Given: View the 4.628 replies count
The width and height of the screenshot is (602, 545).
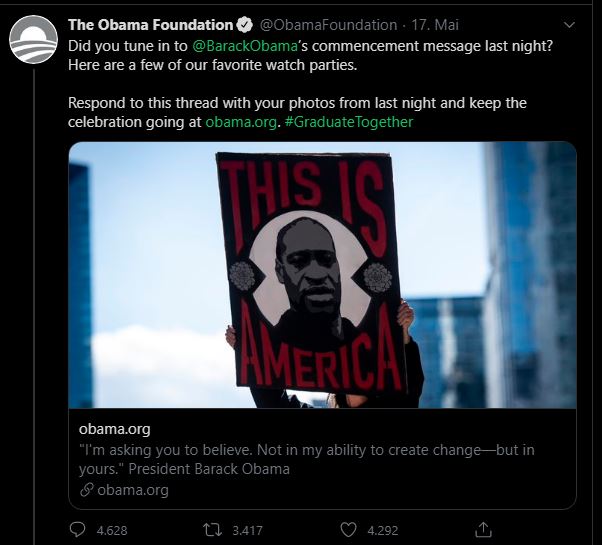Looking at the screenshot, I should pos(112,530).
